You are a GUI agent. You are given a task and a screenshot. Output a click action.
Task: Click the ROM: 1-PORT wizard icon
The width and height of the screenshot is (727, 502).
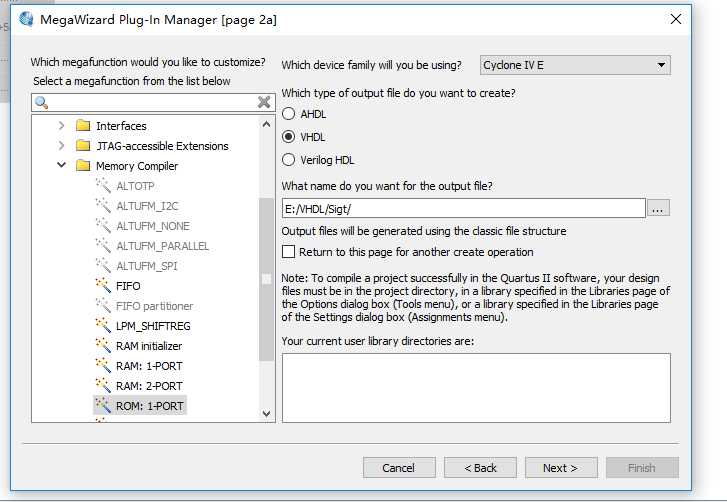click(103, 405)
